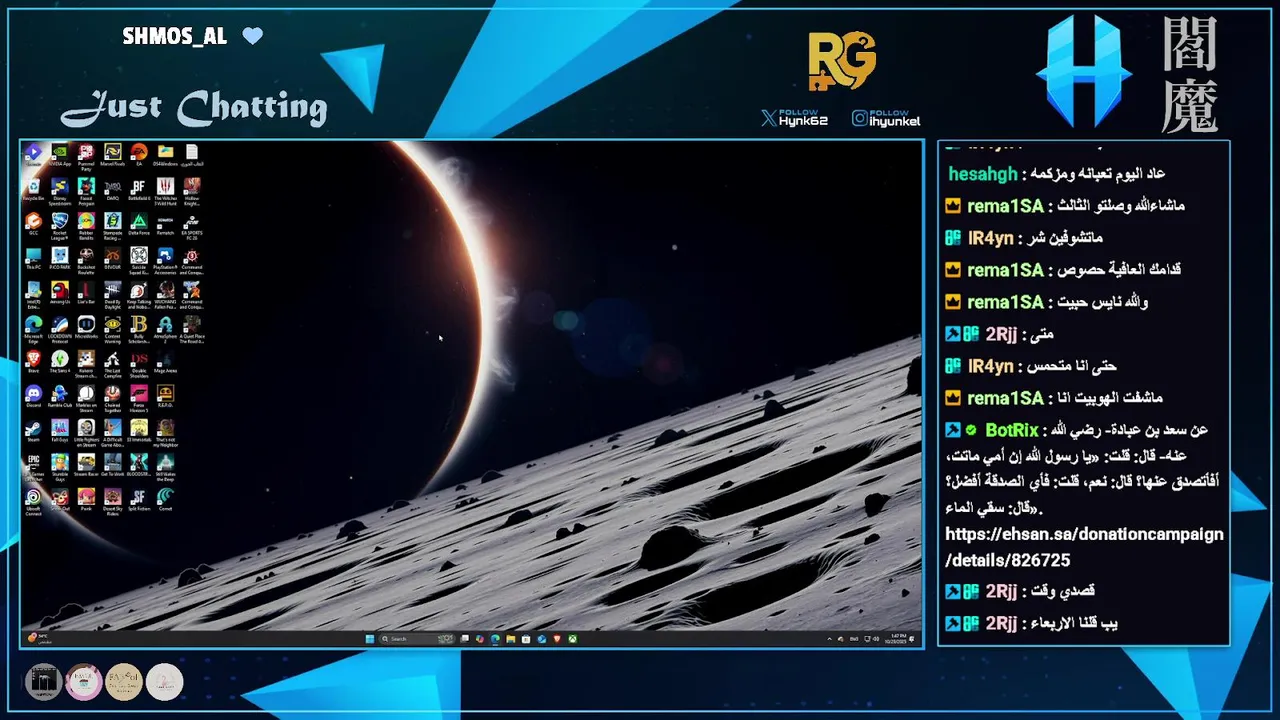This screenshot has width=1280, height=720.
Task: Open the GCC desktop shortcut
Action: [33, 225]
